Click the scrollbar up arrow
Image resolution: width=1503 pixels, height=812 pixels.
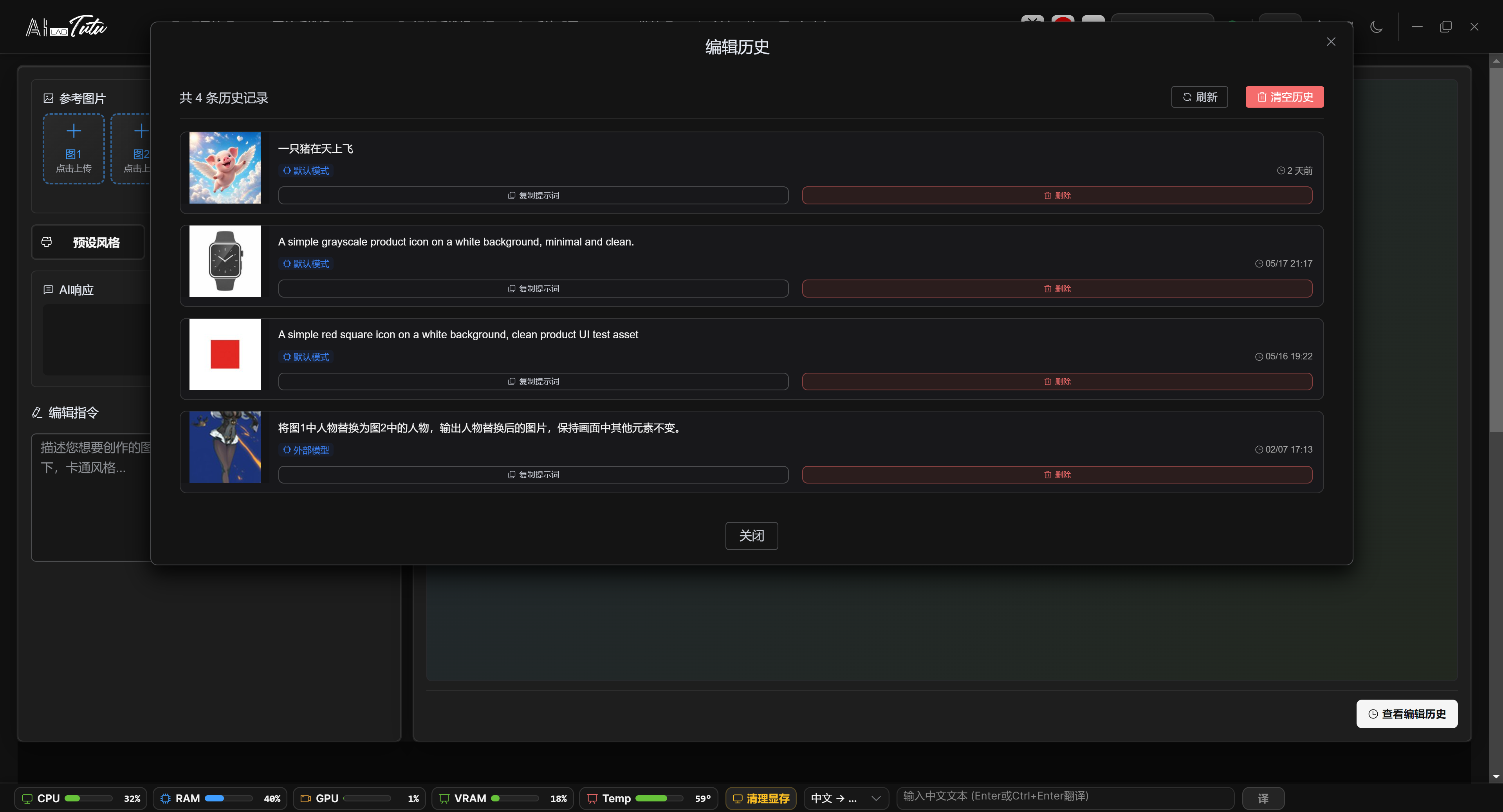[1496, 61]
